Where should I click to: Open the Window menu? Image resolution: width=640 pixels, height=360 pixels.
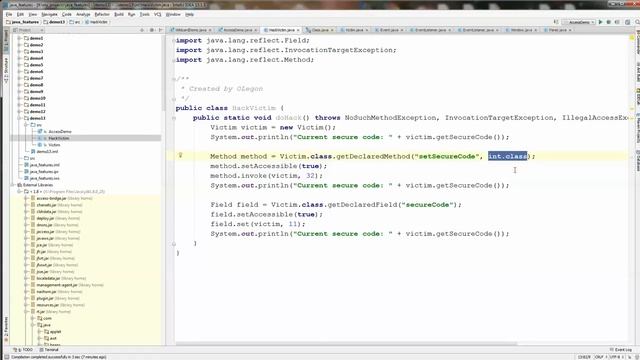click(173, 14)
